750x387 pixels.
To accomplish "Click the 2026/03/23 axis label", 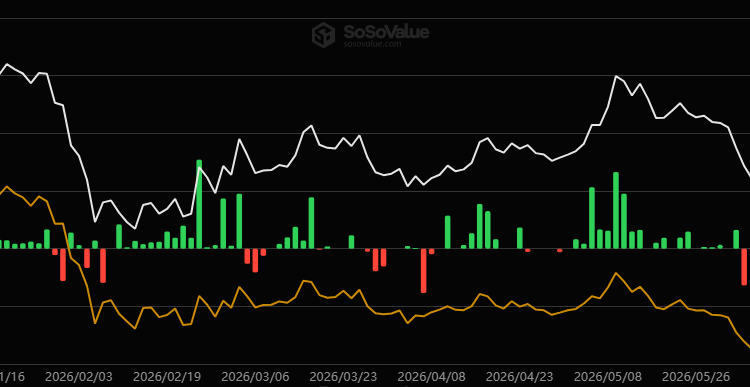I will pos(344,376).
